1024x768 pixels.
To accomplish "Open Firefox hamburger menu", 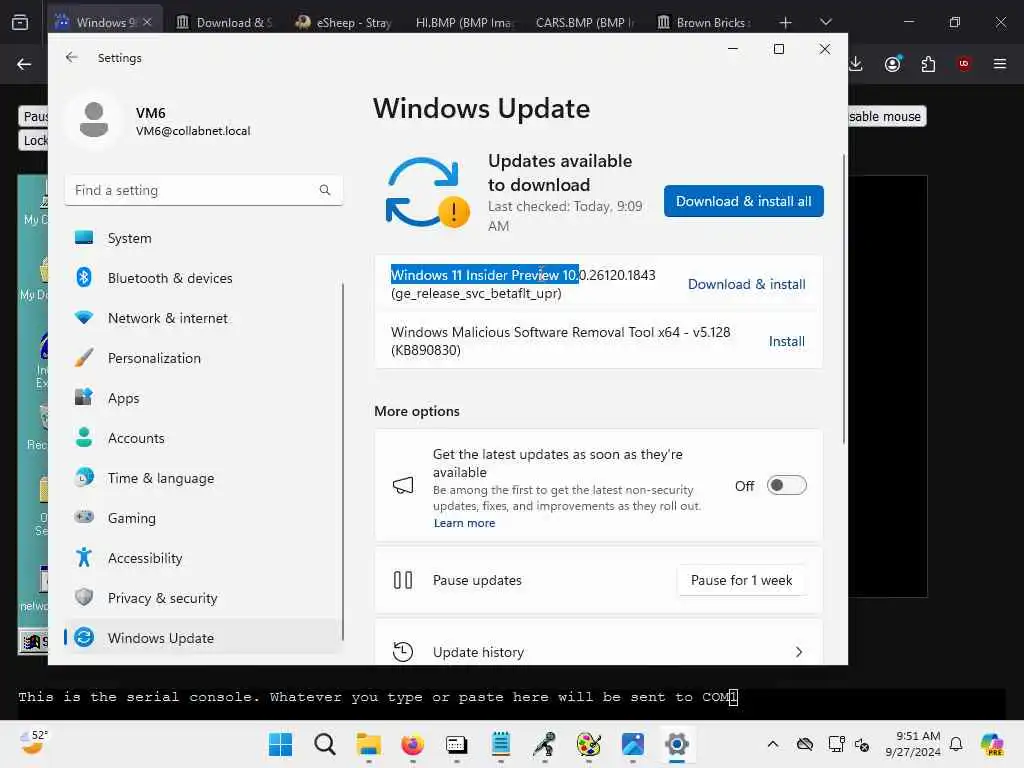I will coord(1000,64).
